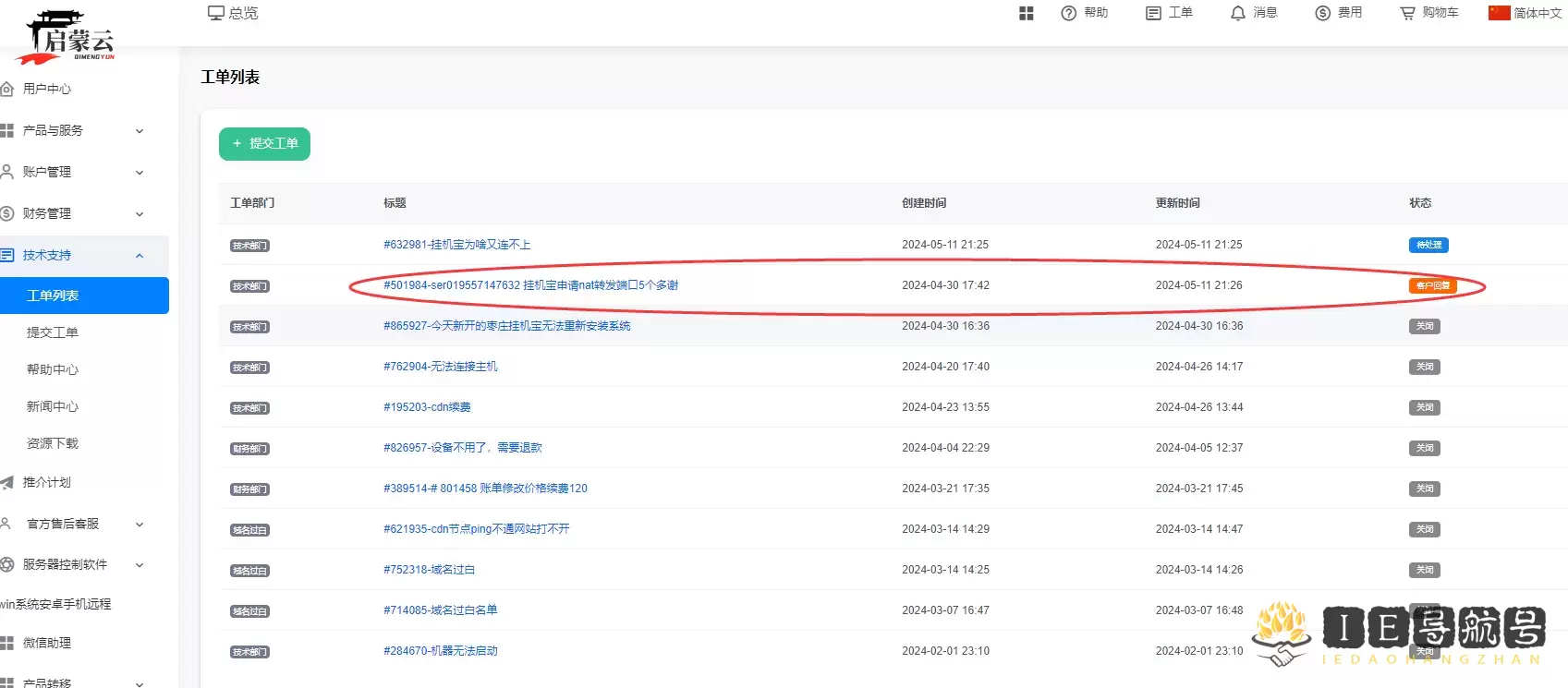Click the 总览 overview item in header
1568x688 pixels.
(x=233, y=13)
